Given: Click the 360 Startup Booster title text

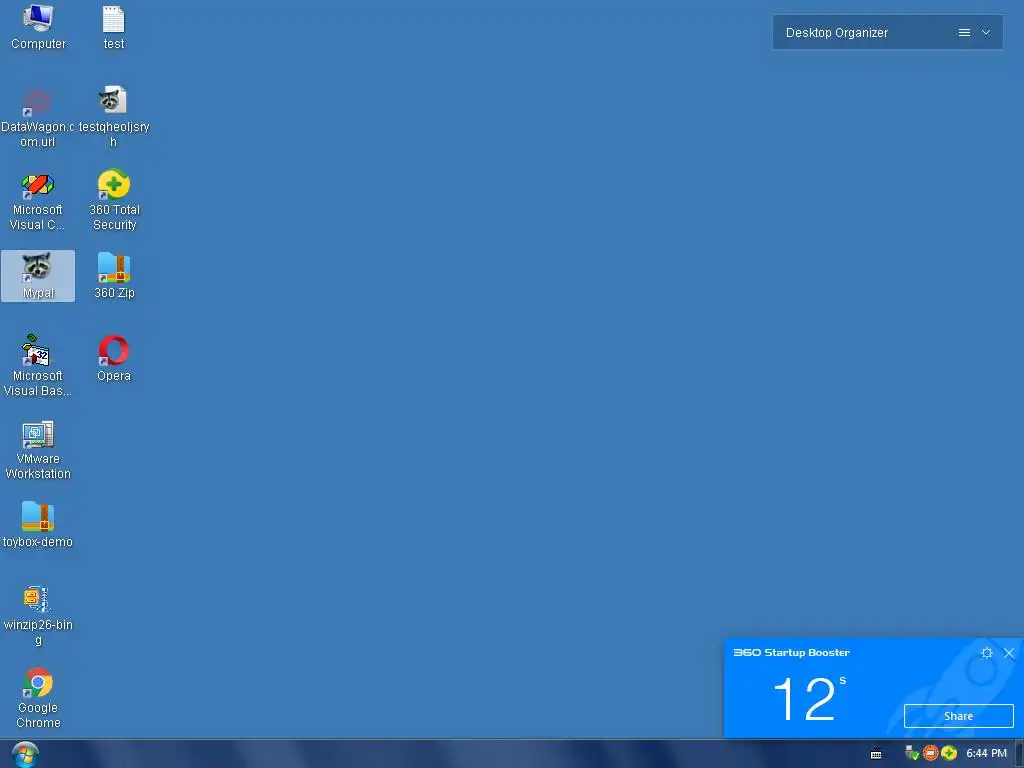Looking at the screenshot, I should coord(792,652).
